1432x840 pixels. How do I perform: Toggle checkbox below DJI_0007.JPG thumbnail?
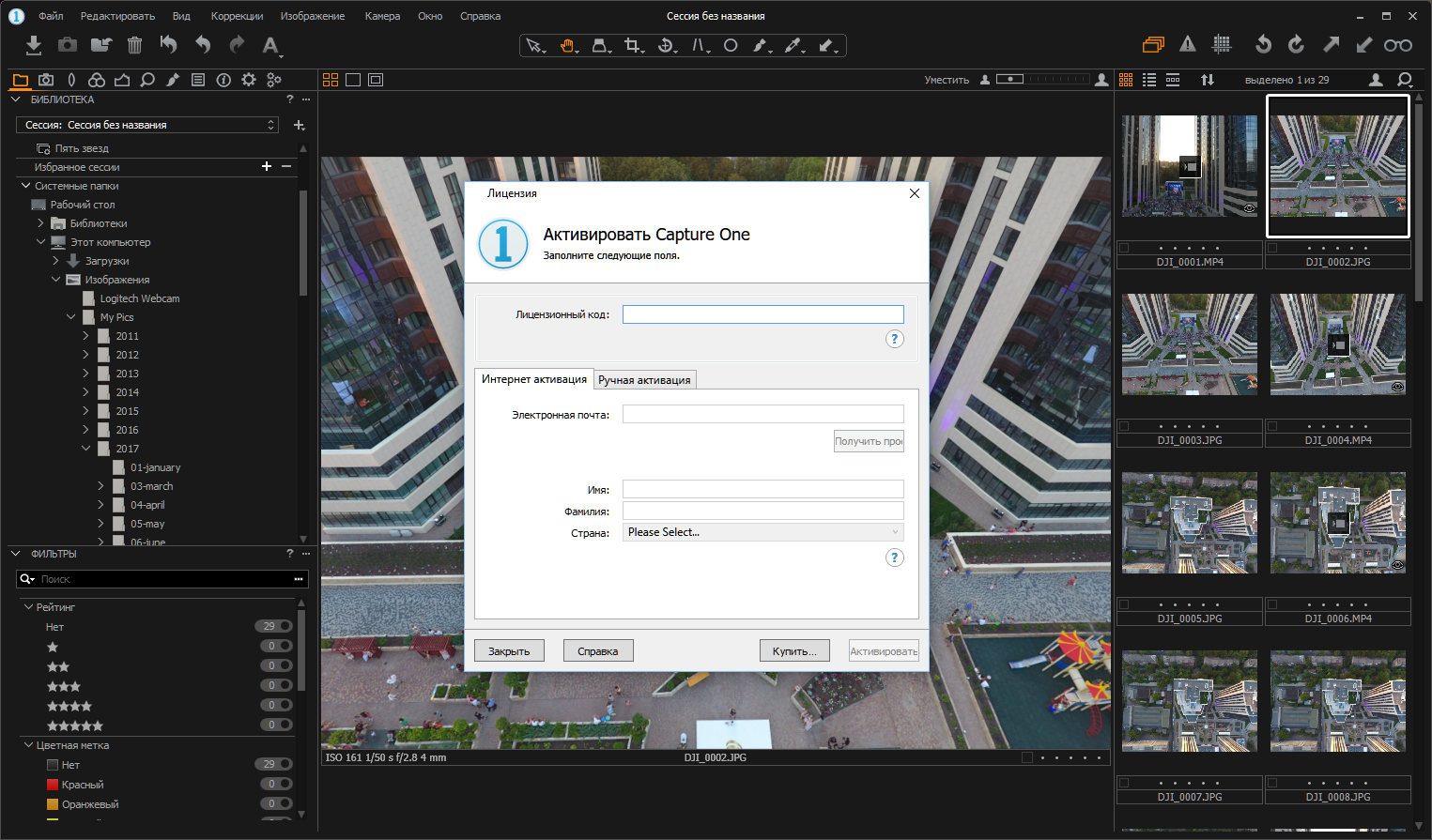tap(1124, 783)
